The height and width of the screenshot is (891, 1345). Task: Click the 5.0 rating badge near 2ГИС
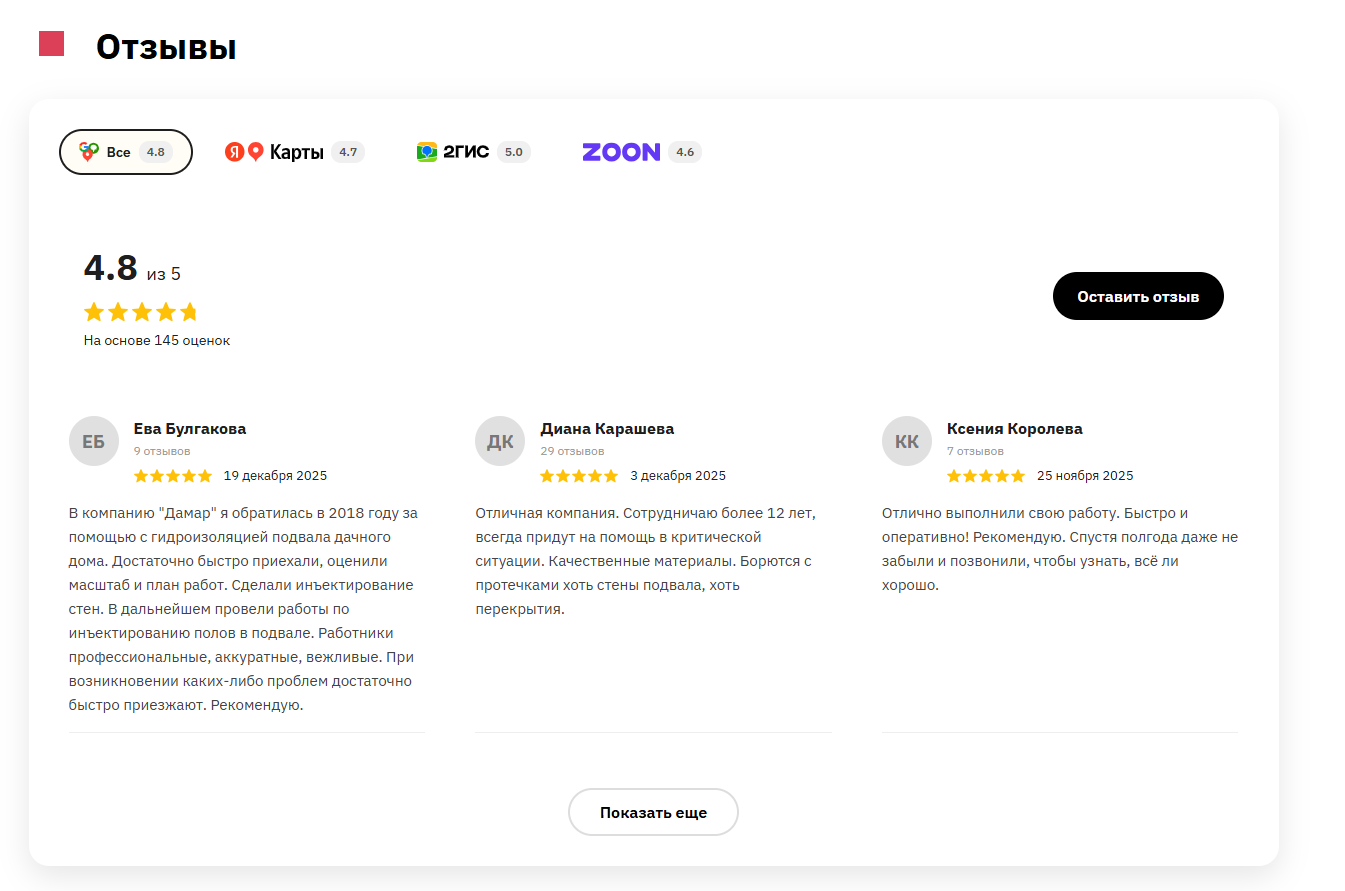tap(514, 152)
